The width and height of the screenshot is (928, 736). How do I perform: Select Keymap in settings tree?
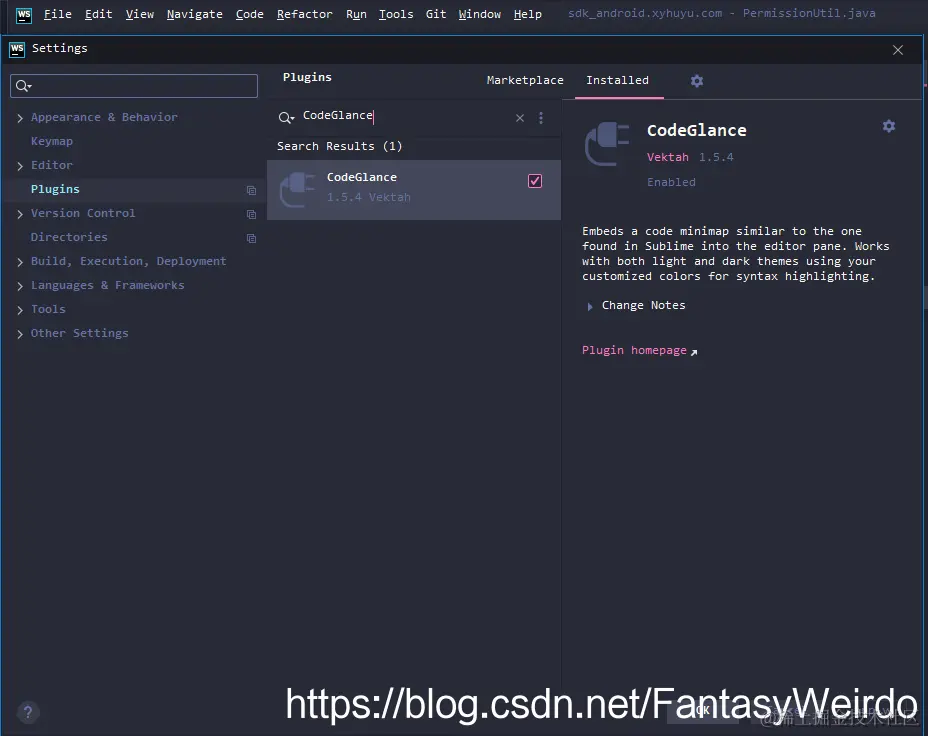click(x=51, y=141)
